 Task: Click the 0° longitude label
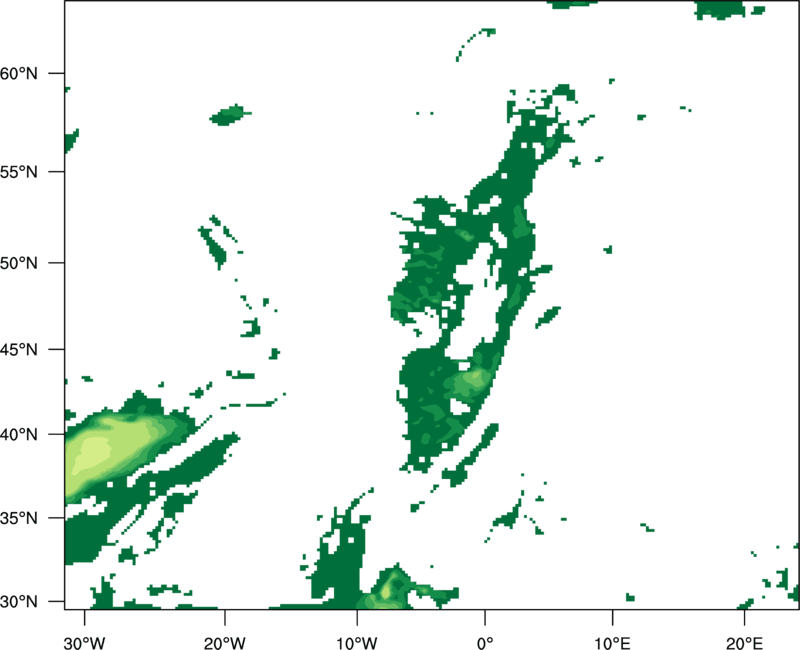tap(485, 643)
